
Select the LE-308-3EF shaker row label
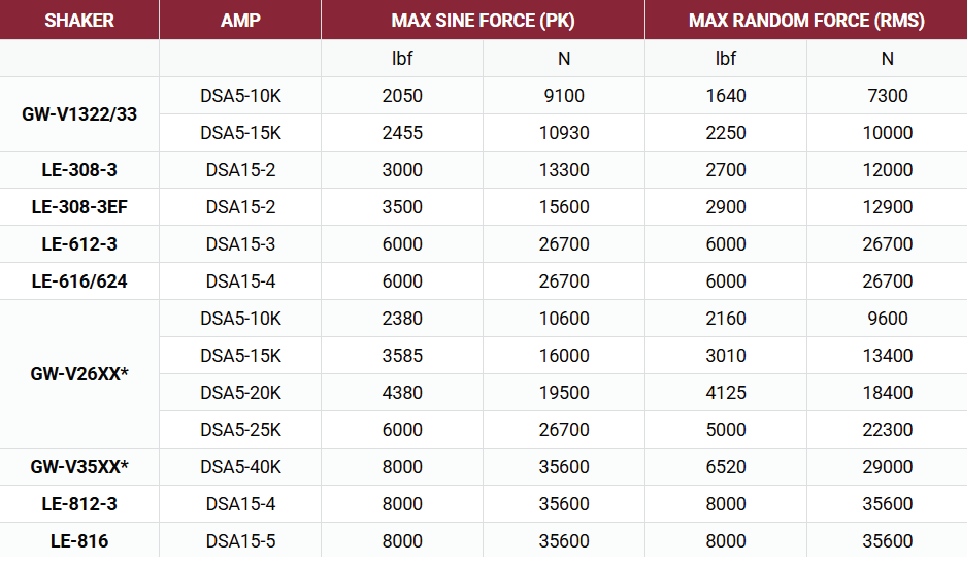pos(79,207)
